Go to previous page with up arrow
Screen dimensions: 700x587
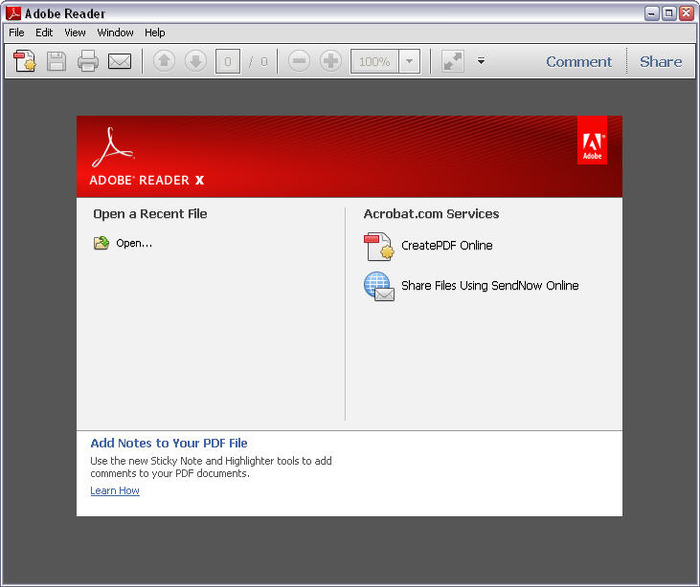(x=164, y=61)
